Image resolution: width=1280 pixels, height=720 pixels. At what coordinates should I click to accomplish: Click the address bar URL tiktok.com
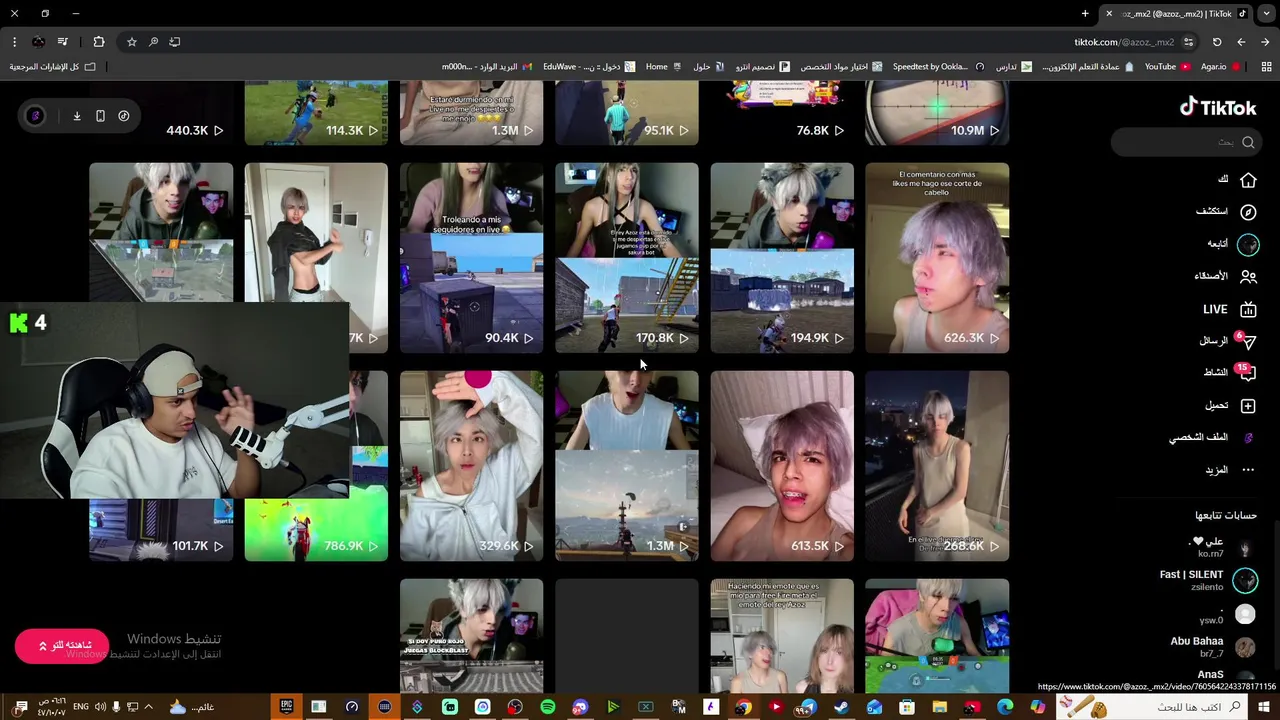(1124, 42)
